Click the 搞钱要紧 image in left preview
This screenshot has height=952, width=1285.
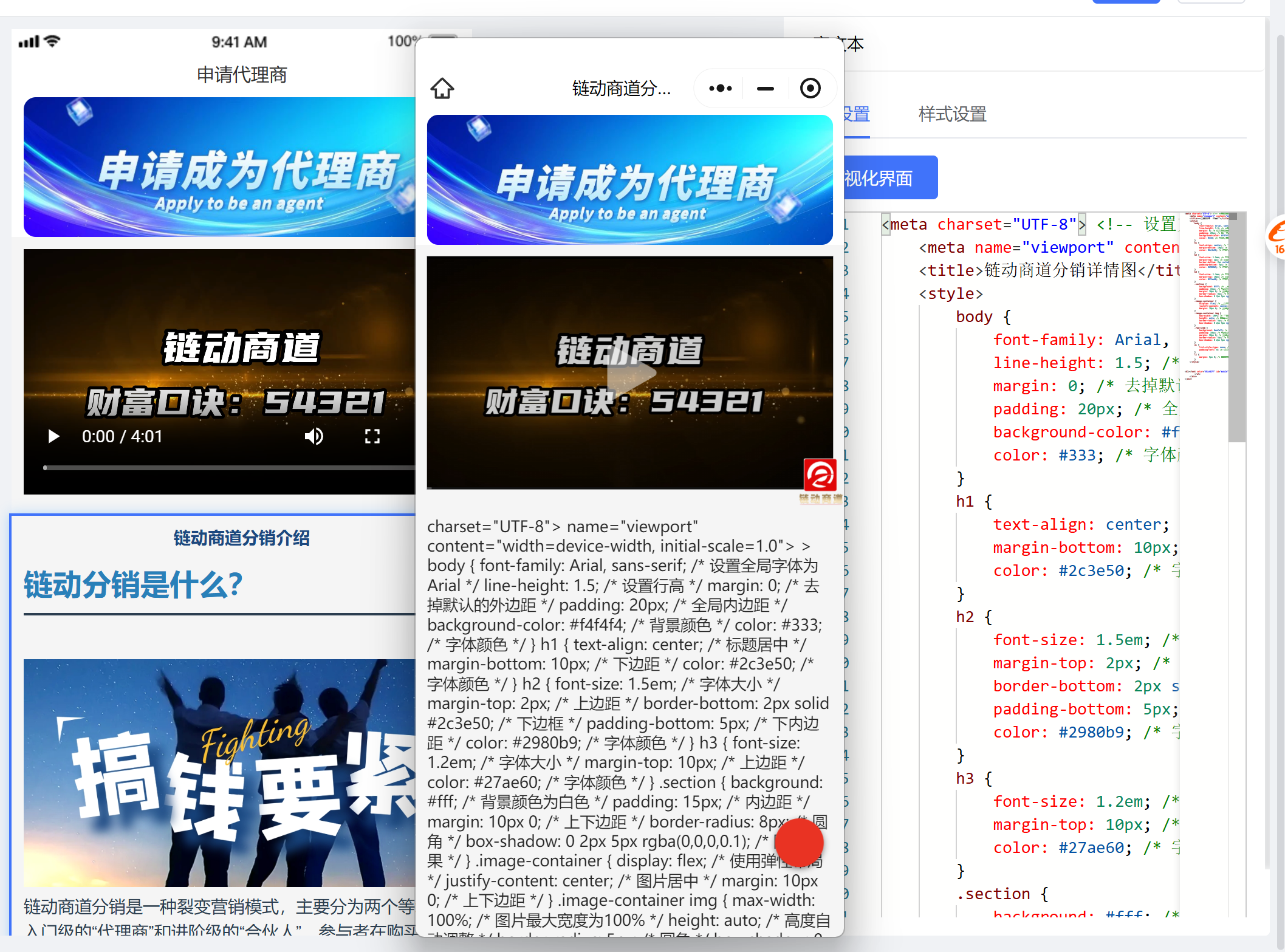point(220,773)
